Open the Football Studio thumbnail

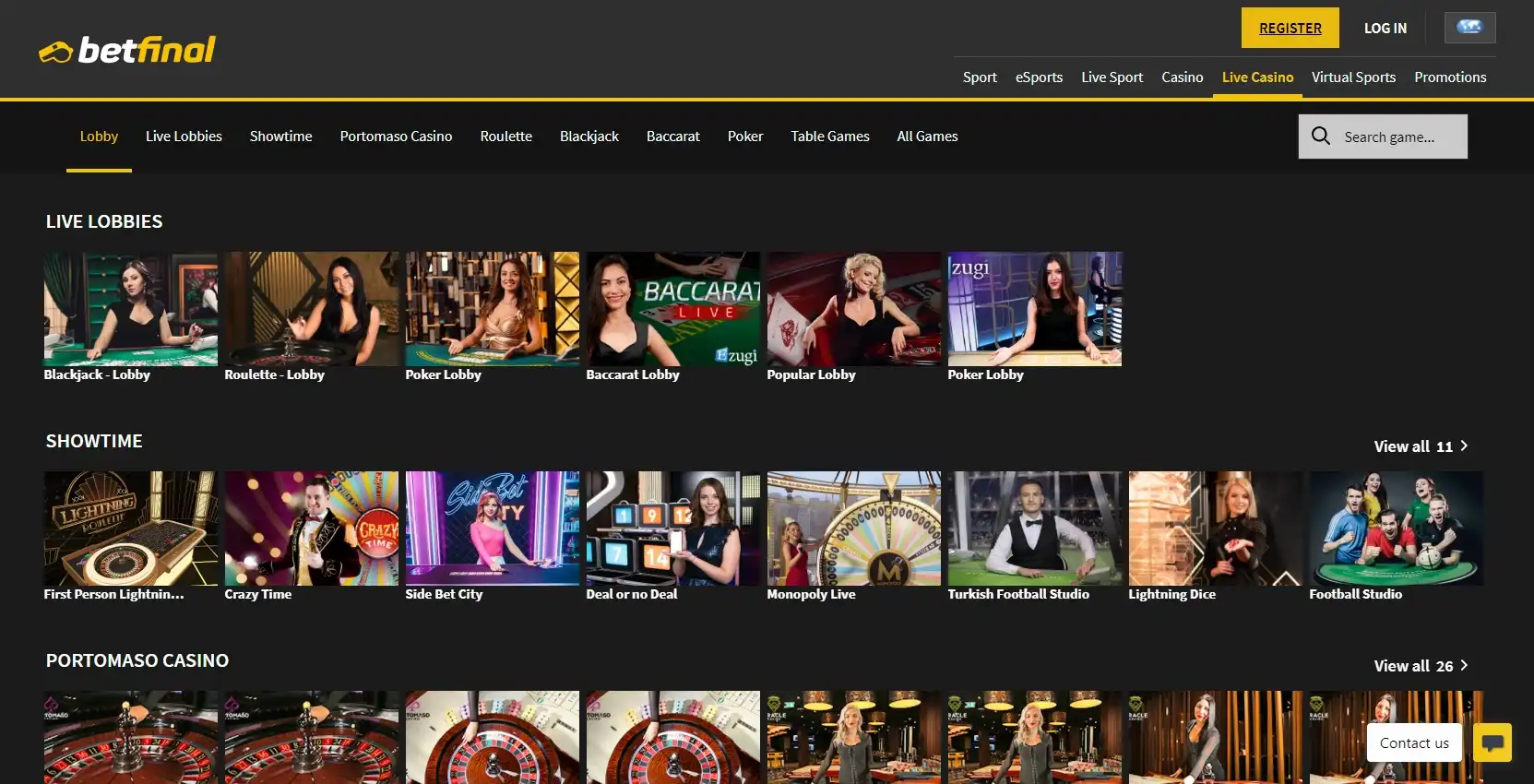click(x=1396, y=529)
